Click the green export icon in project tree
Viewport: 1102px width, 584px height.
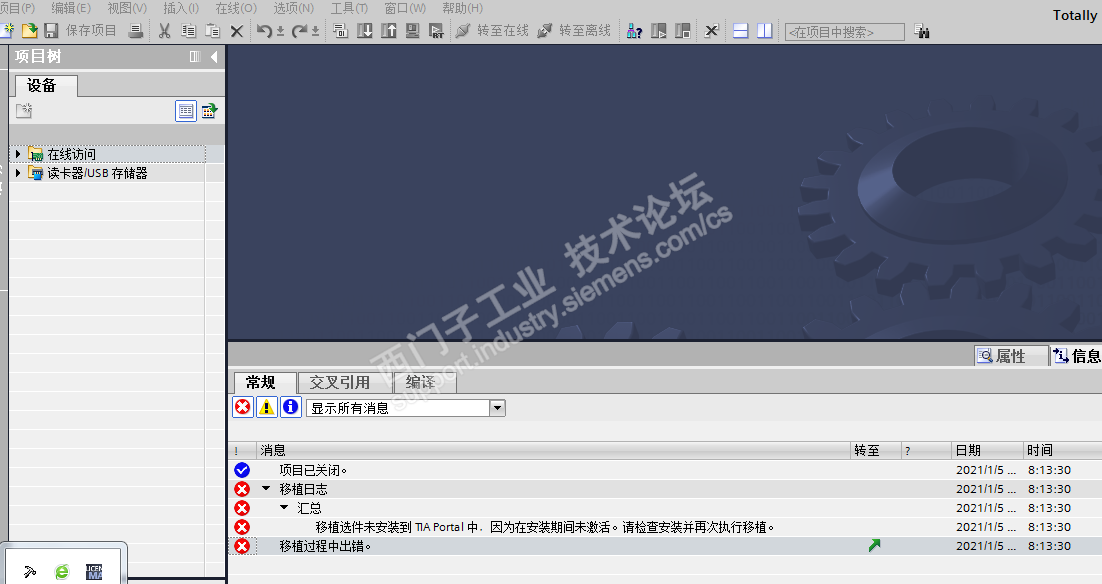point(209,110)
